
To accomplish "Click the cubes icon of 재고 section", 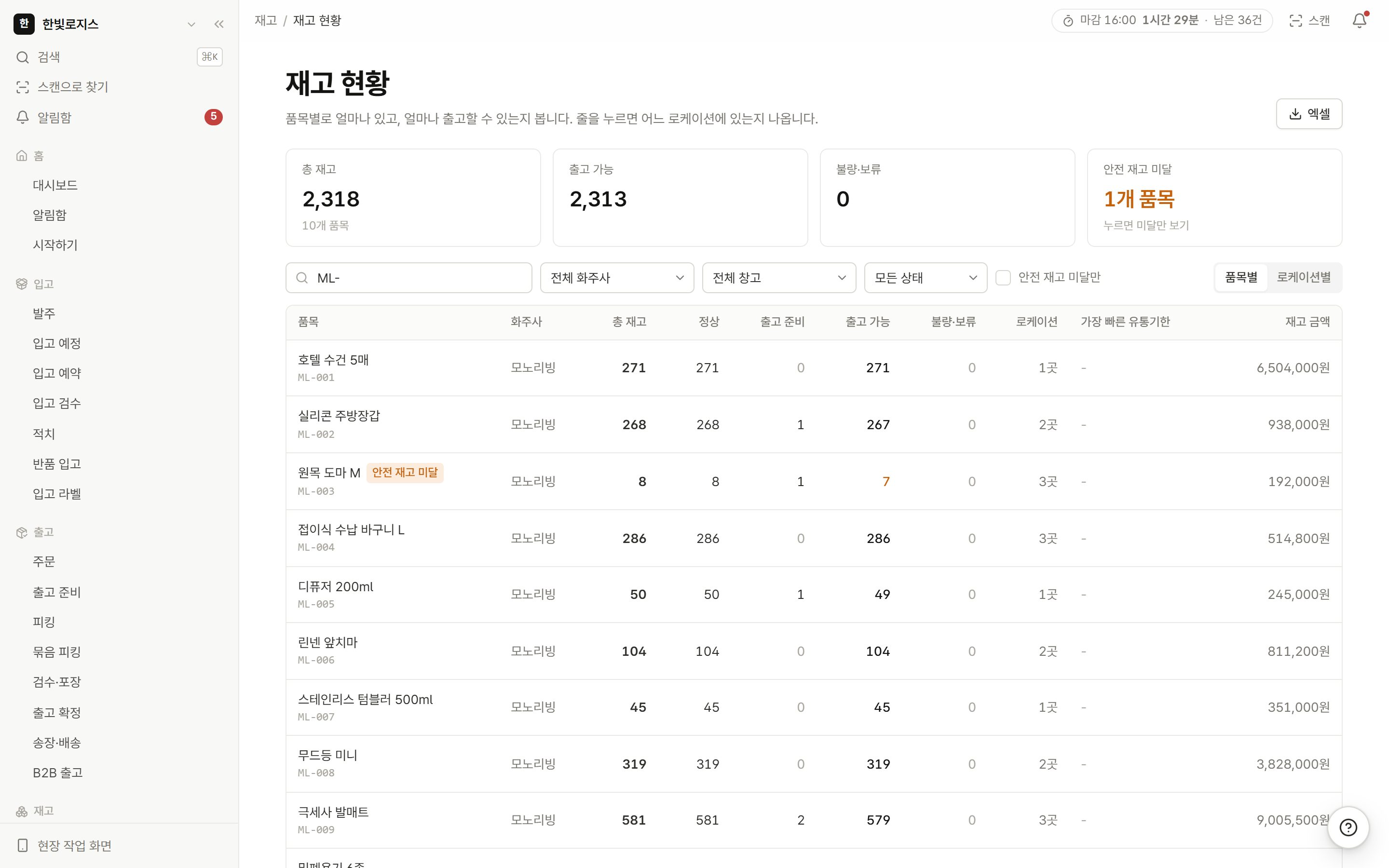I will pos(22,811).
